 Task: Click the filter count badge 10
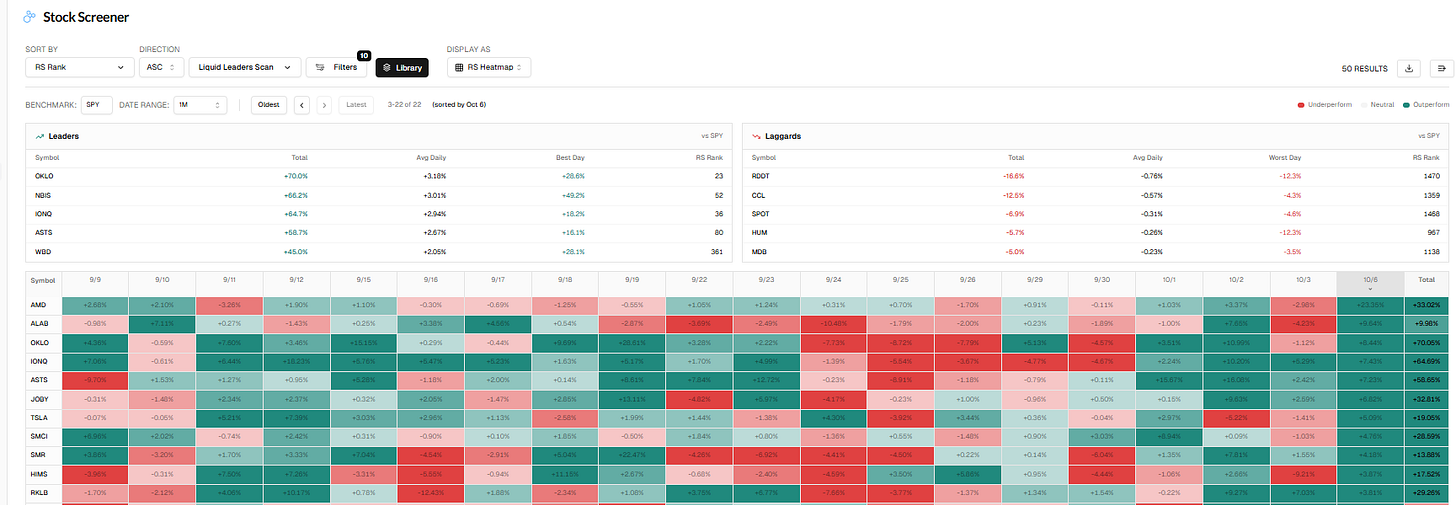click(364, 55)
